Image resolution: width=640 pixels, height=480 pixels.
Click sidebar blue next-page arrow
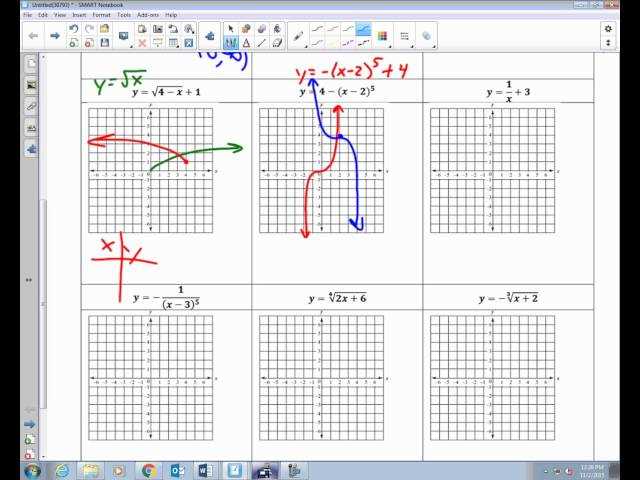[x=29, y=424]
